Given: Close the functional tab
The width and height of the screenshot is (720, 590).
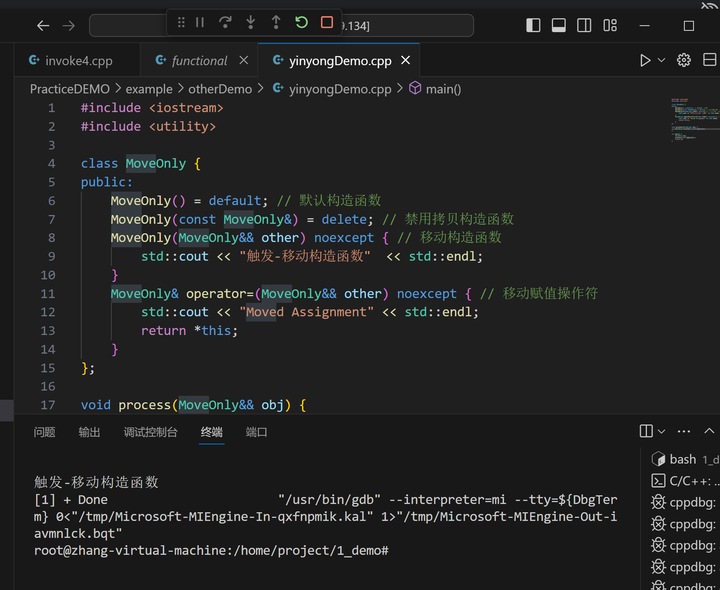Looking at the screenshot, I should point(244,60).
